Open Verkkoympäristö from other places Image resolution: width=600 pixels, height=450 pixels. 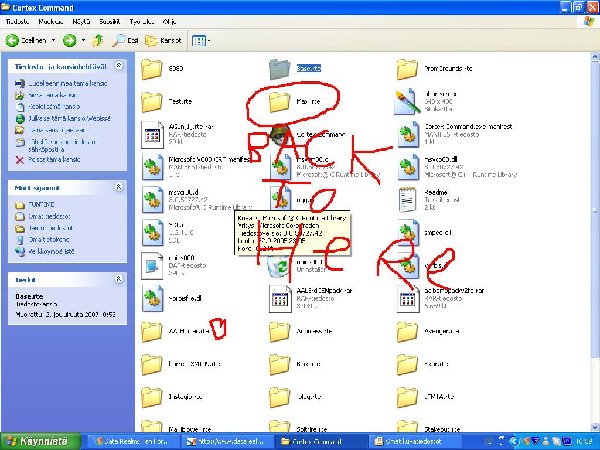(45, 251)
